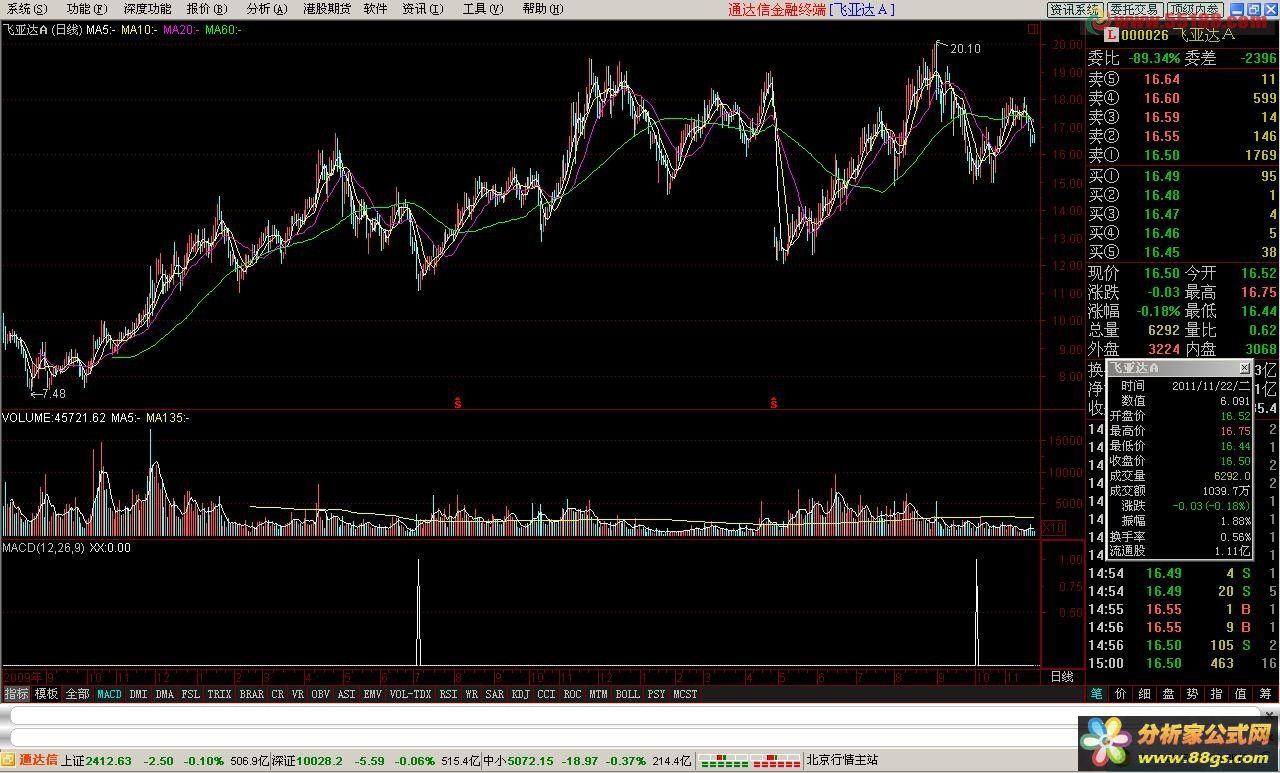
Task: Select the MACD indicator tab
Action: [109, 693]
